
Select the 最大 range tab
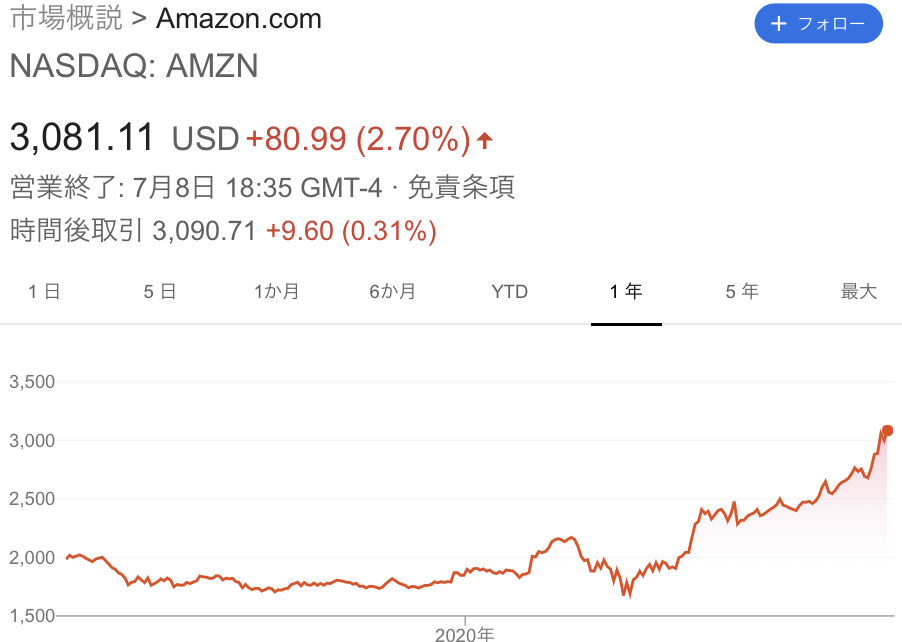[x=858, y=292]
